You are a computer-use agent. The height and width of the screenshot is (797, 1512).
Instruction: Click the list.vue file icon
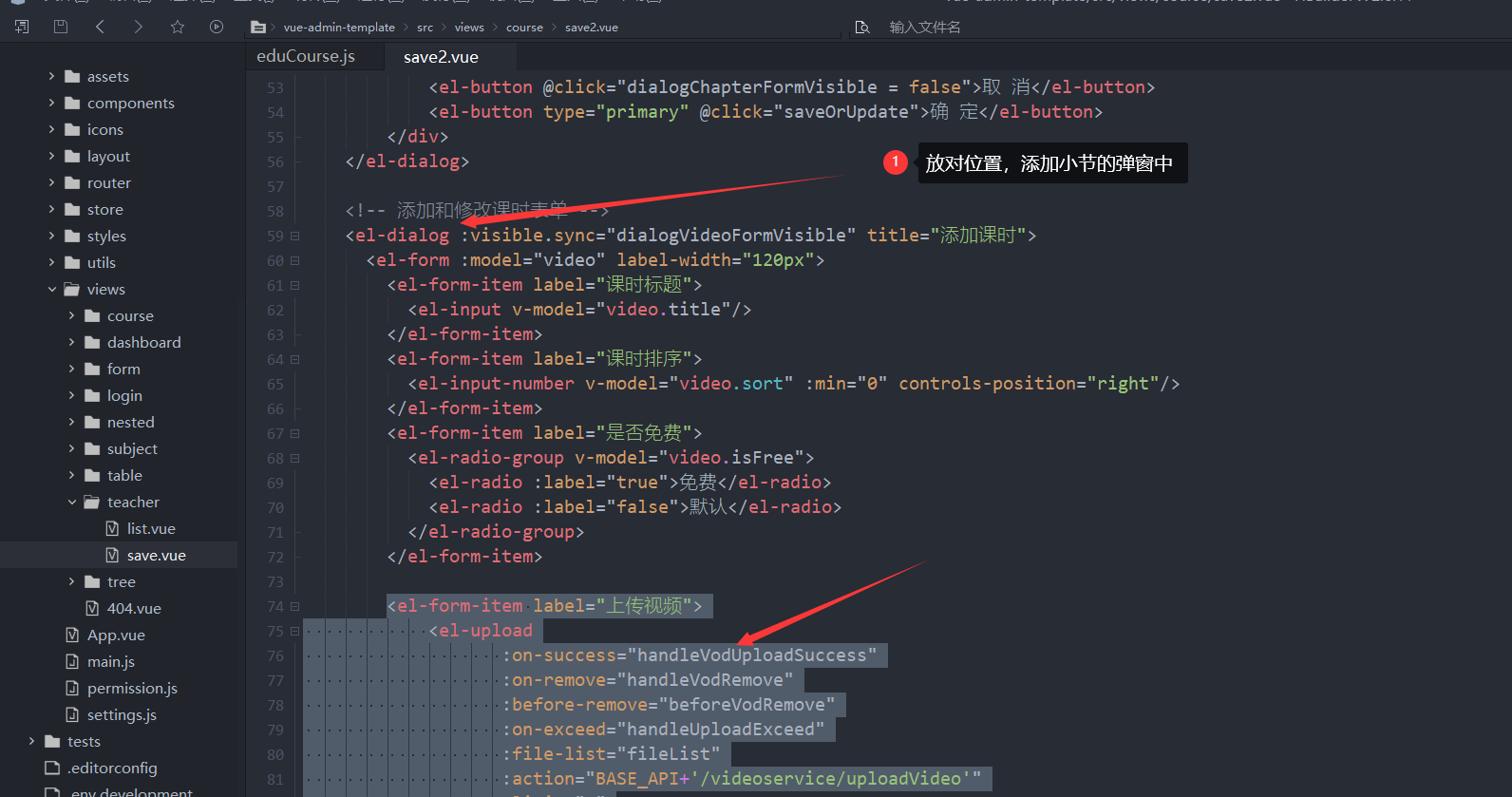point(112,528)
